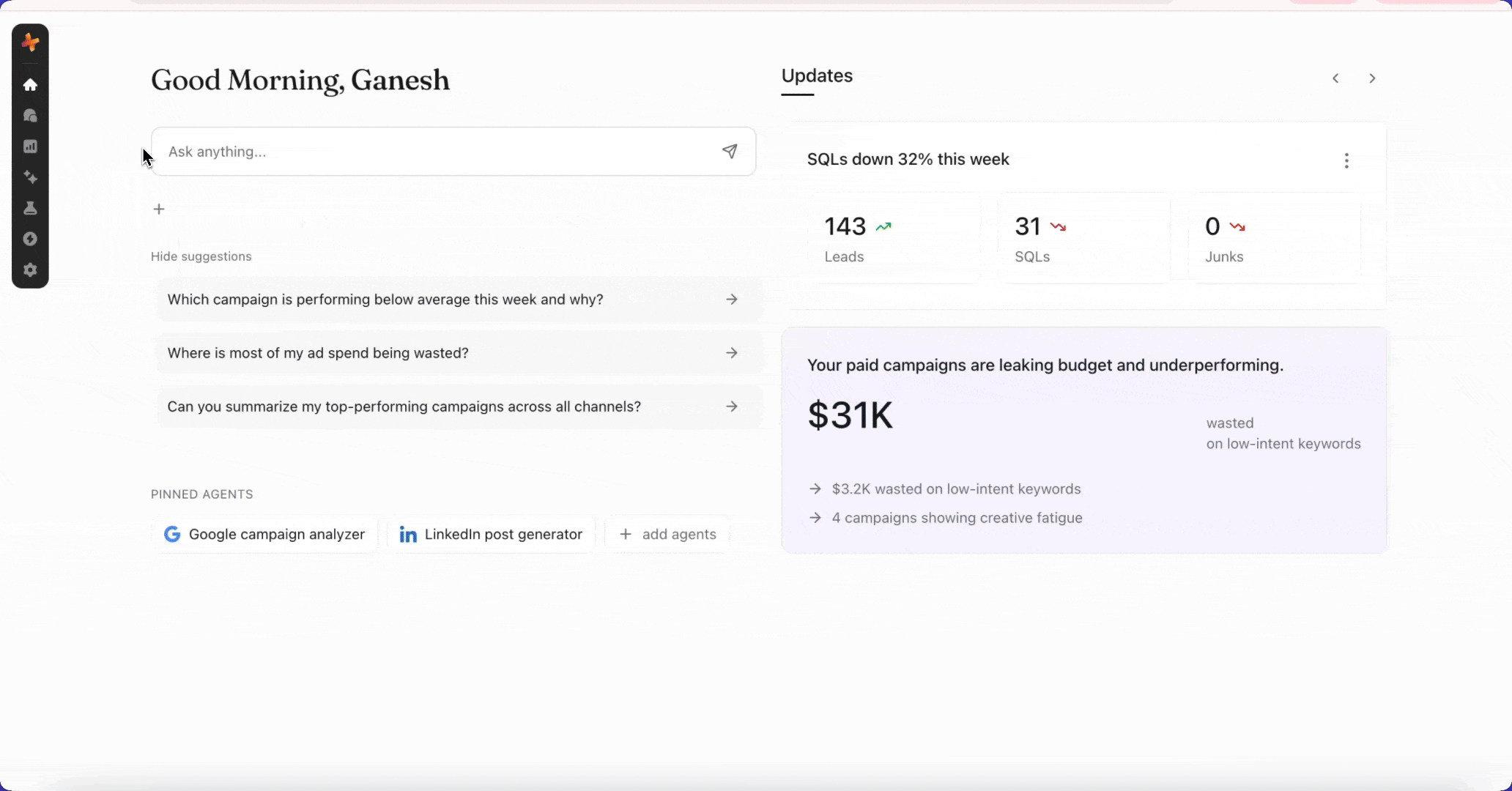Select the analytics bar chart sidebar icon
The width and height of the screenshot is (1512, 791).
click(x=30, y=146)
